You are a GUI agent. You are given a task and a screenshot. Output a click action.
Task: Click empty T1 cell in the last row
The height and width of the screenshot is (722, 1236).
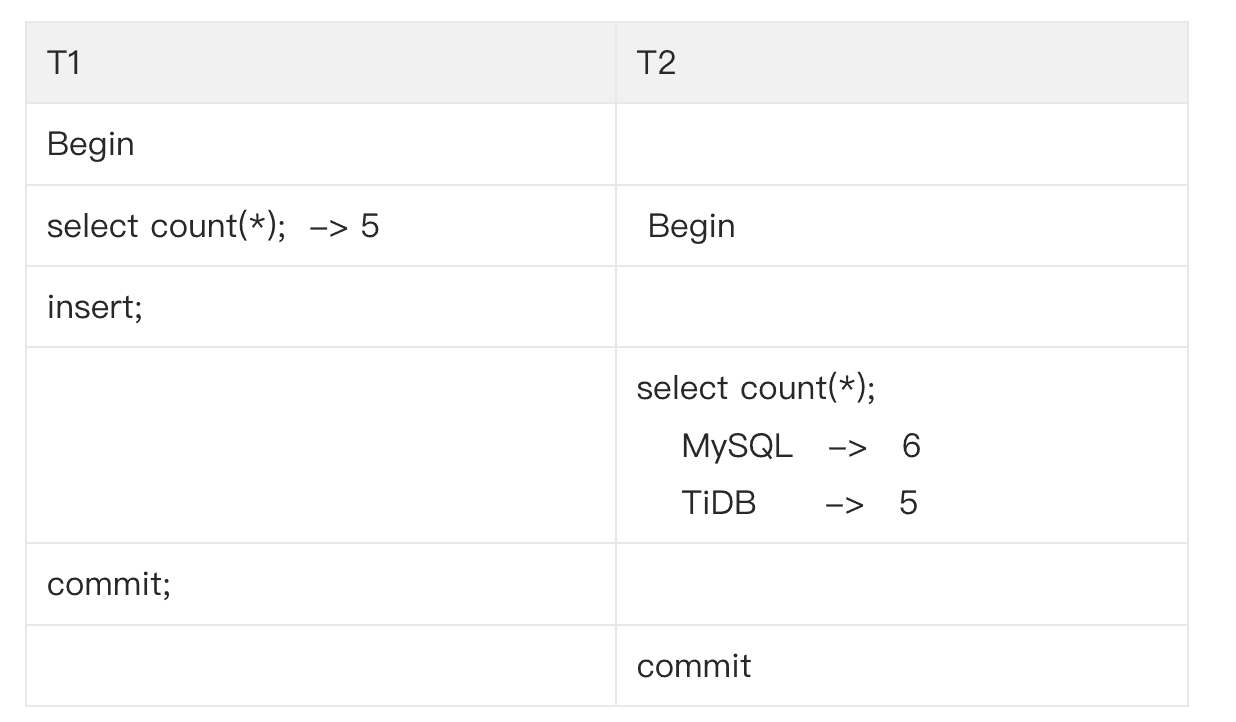click(320, 666)
